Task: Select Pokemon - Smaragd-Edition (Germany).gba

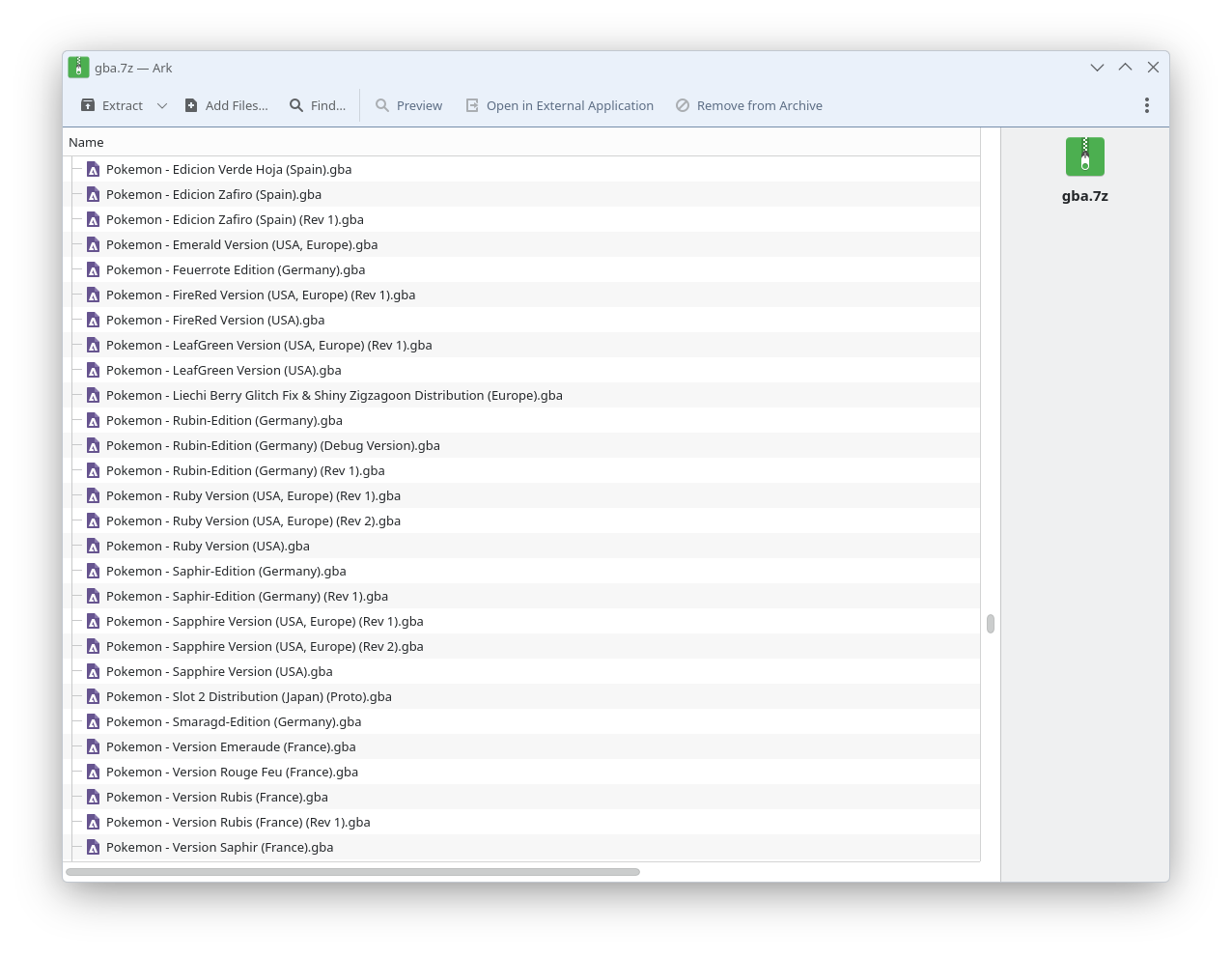Action: click(x=521, y=721)
